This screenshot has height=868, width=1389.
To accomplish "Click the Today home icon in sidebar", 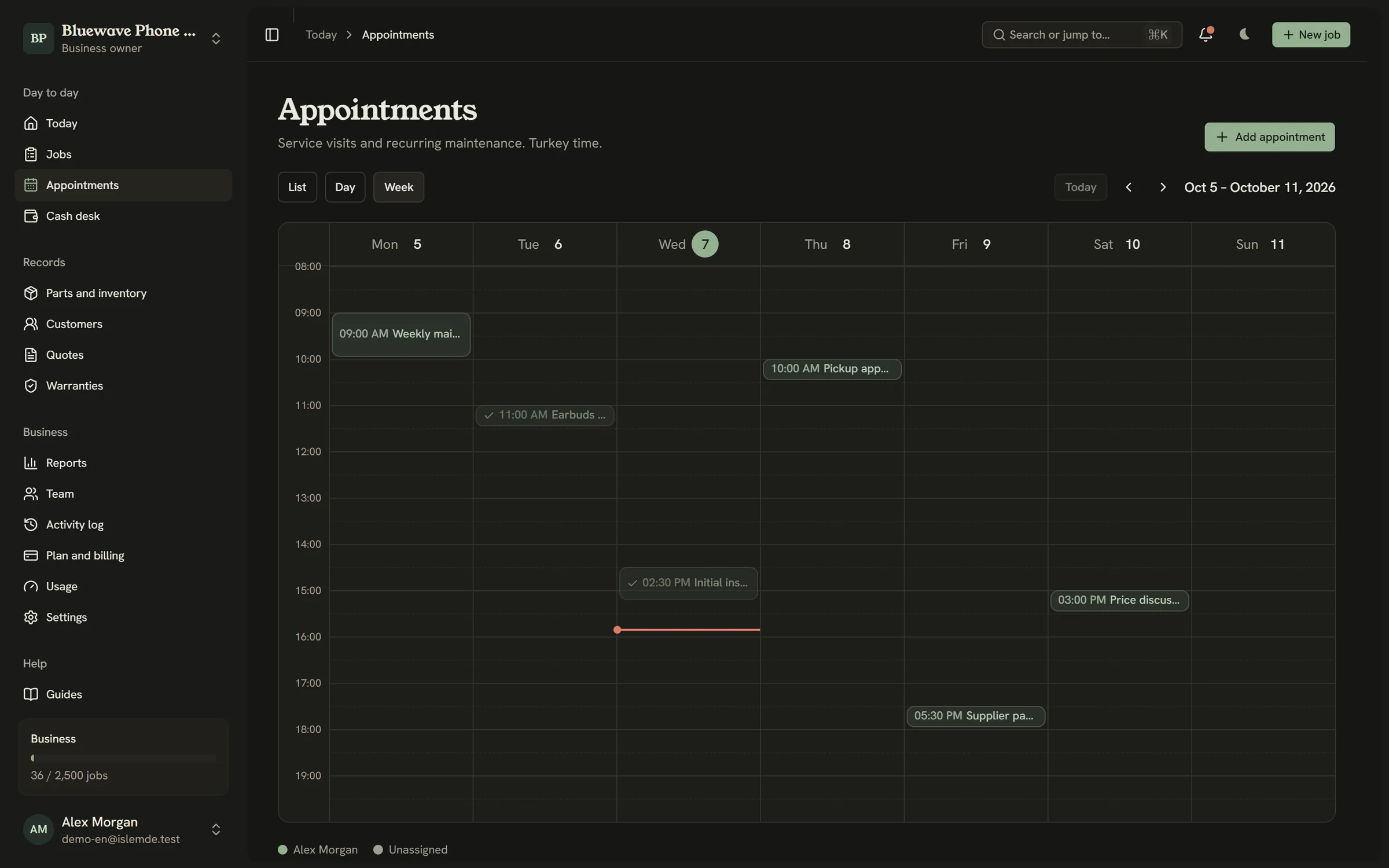I will click(31, 123).
